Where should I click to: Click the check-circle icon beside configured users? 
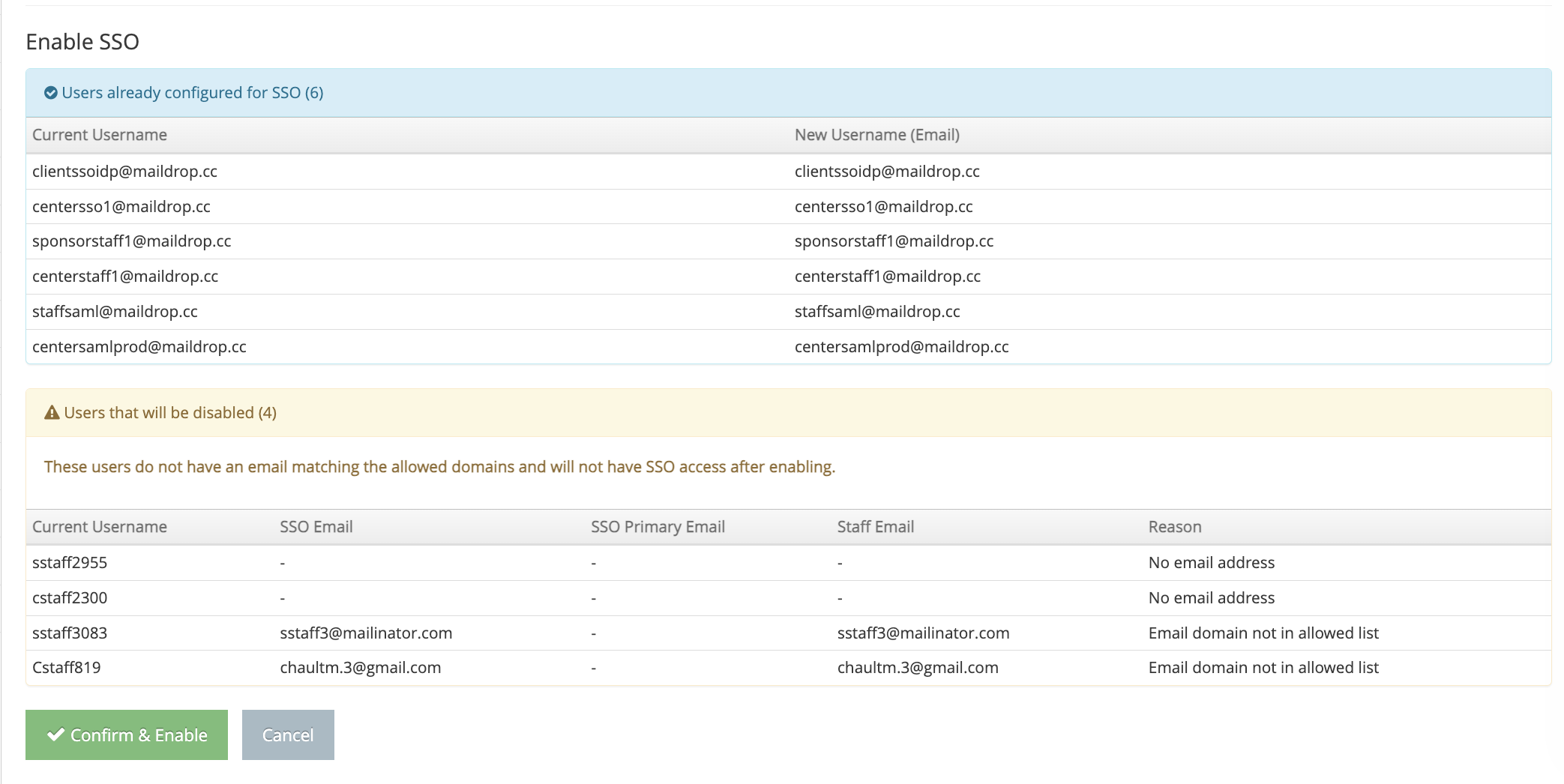click(51, 93)
